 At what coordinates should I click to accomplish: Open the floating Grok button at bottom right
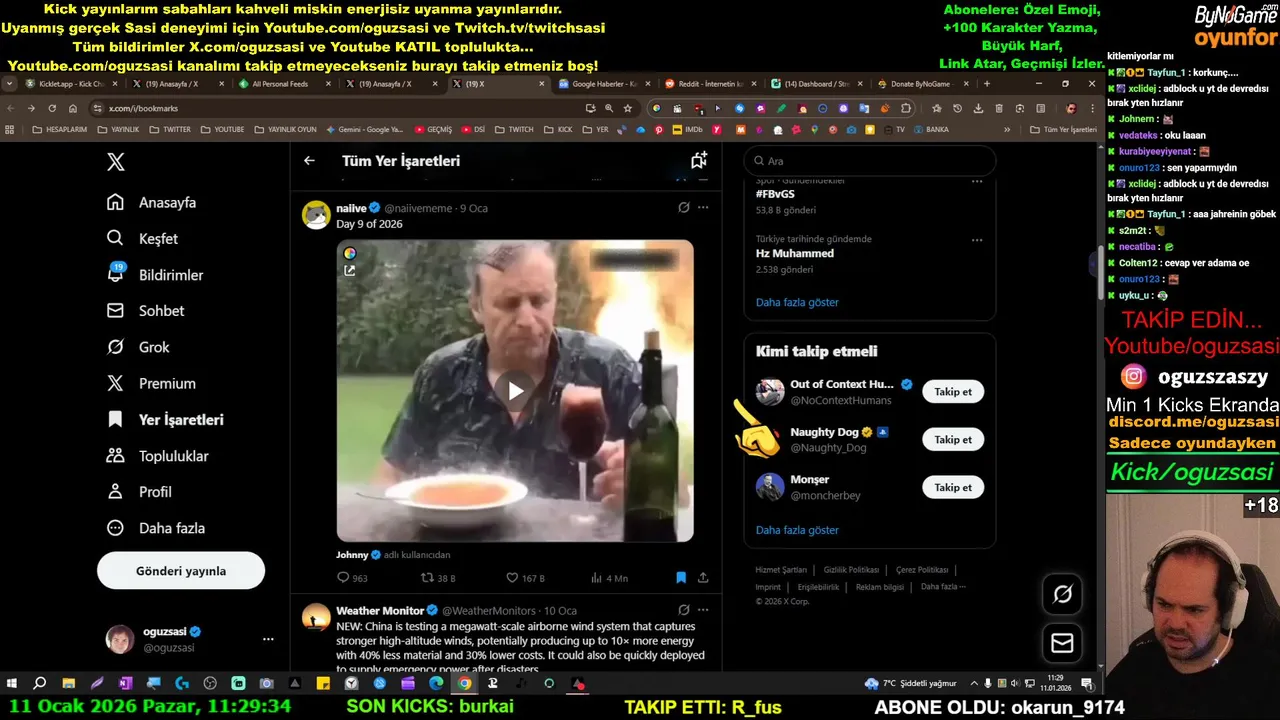[1062, 594]
